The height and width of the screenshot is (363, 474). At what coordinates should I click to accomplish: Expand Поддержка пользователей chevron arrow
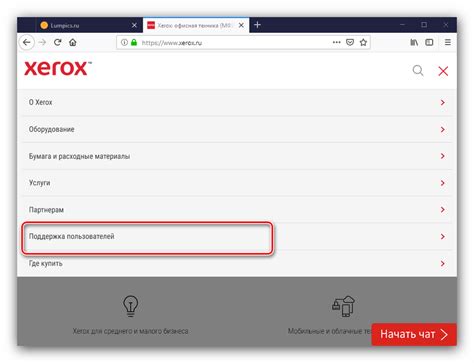click(443, 236)
